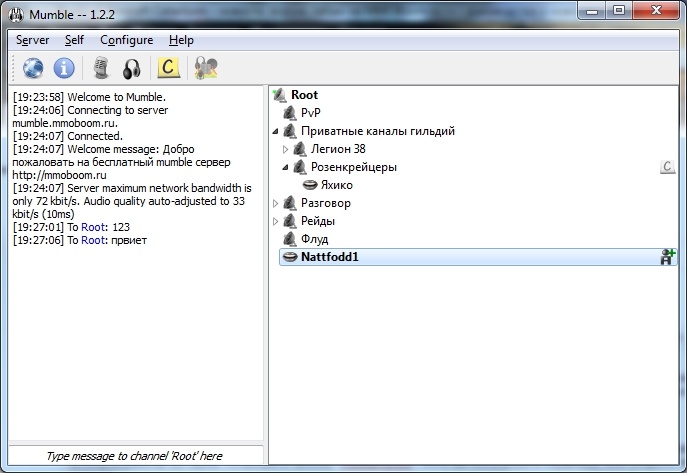Click the PvP channel icon

(290, 113)
